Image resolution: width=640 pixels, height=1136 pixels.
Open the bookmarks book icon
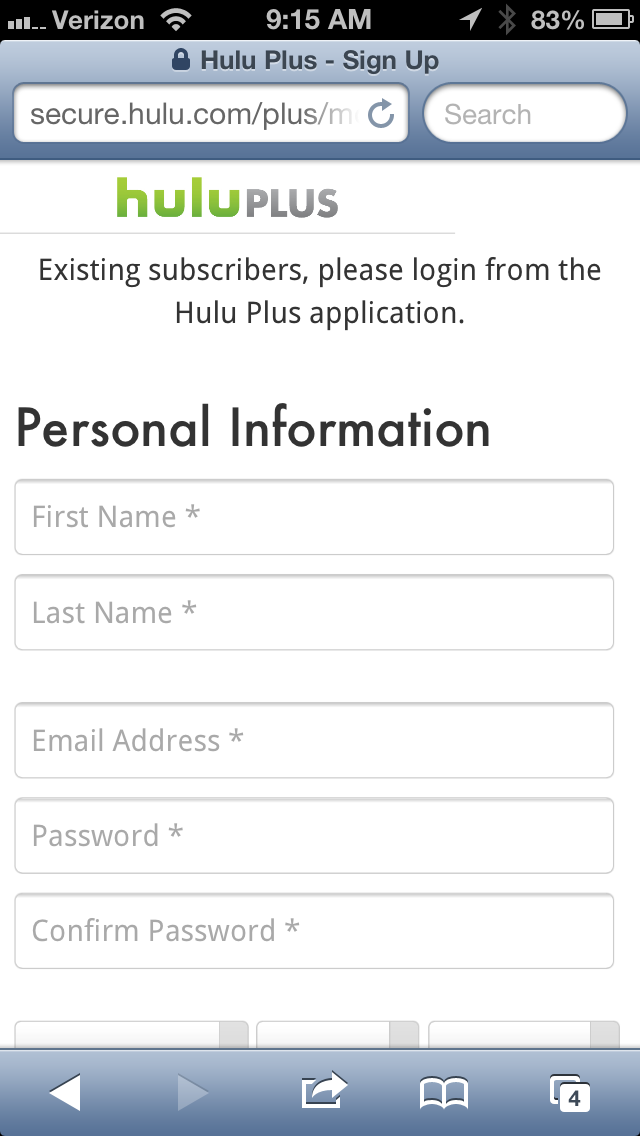[444, 1092]
